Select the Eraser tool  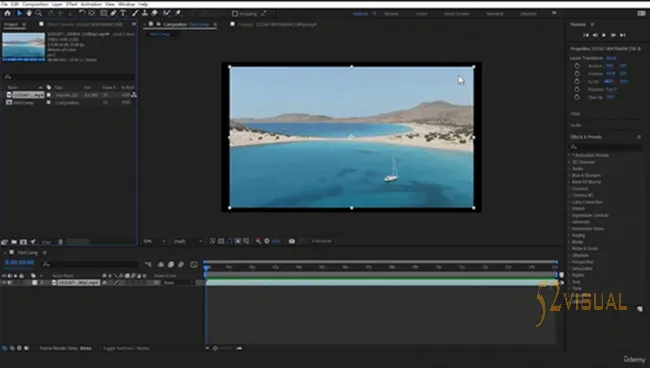154,13
